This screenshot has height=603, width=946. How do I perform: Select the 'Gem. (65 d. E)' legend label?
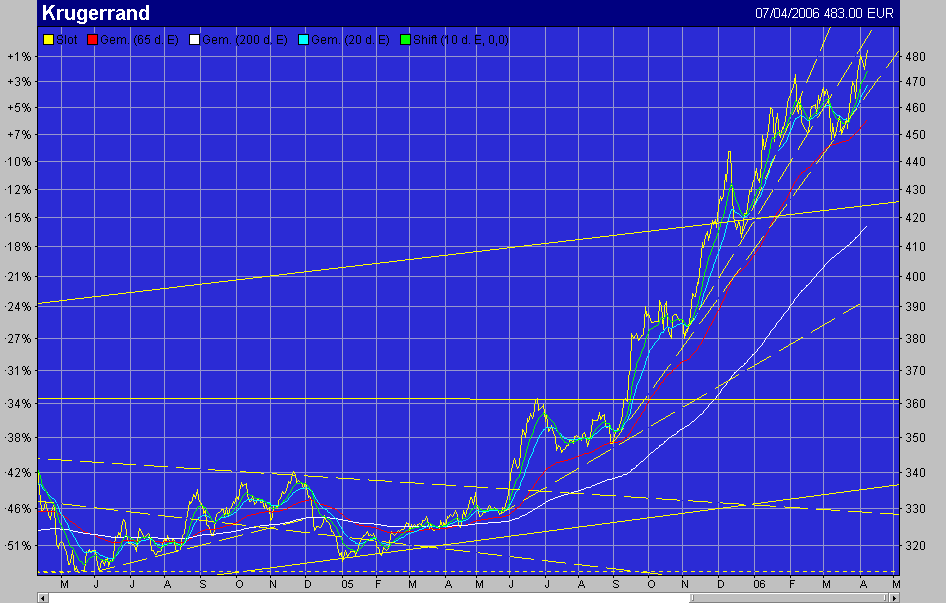139,40
